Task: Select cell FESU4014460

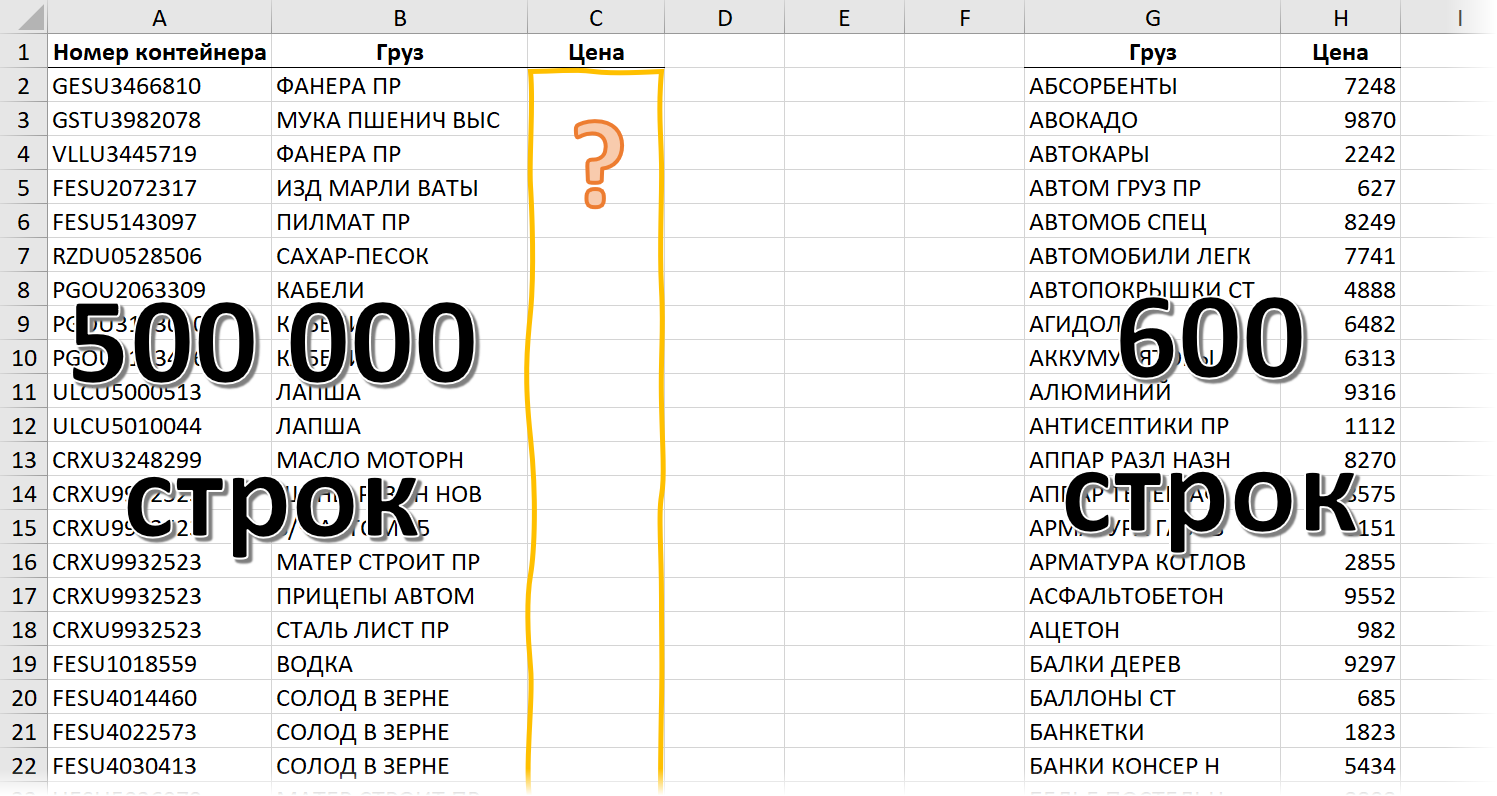Action: (x=159, y=698)
